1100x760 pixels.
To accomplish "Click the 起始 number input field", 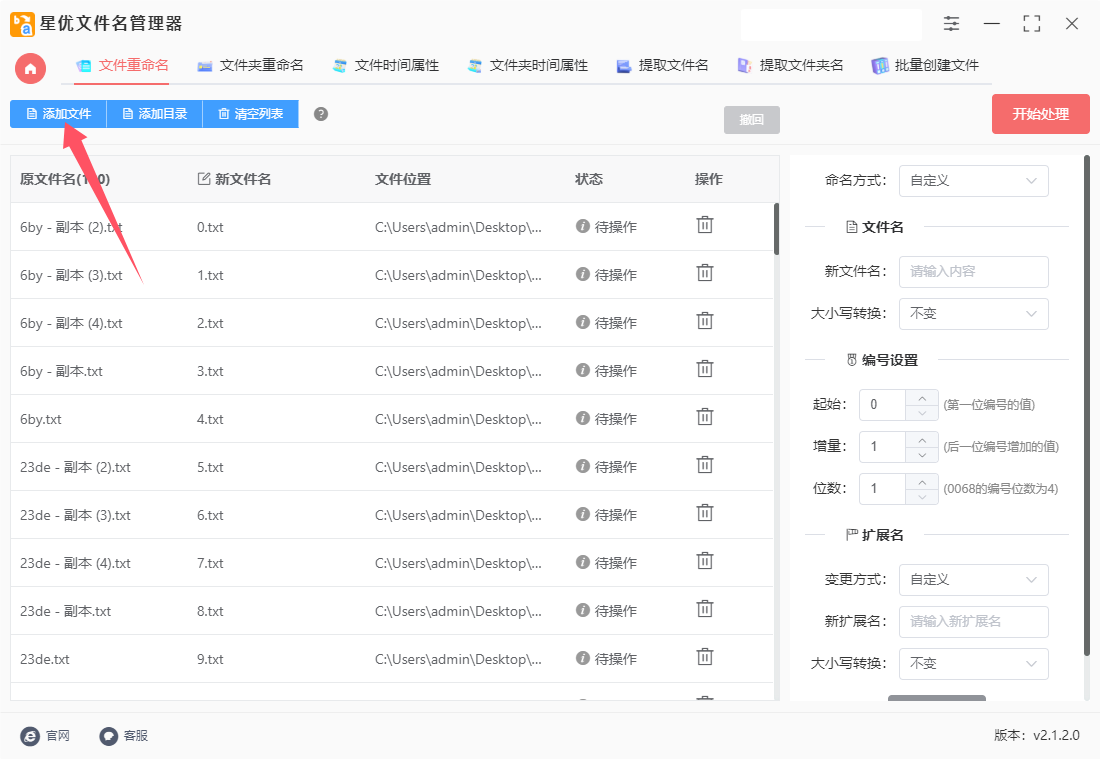I will pos(883,405).
